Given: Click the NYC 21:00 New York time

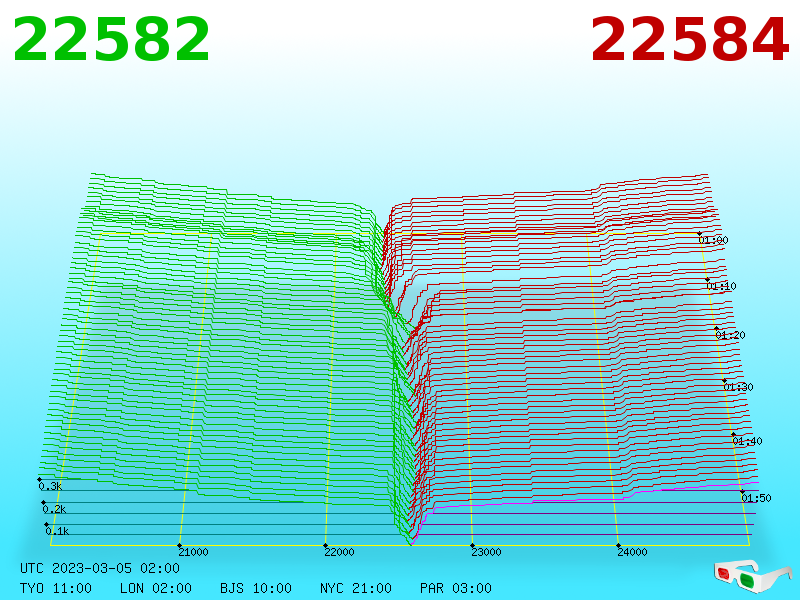Looking at the screenshot, I should point(356,588).
